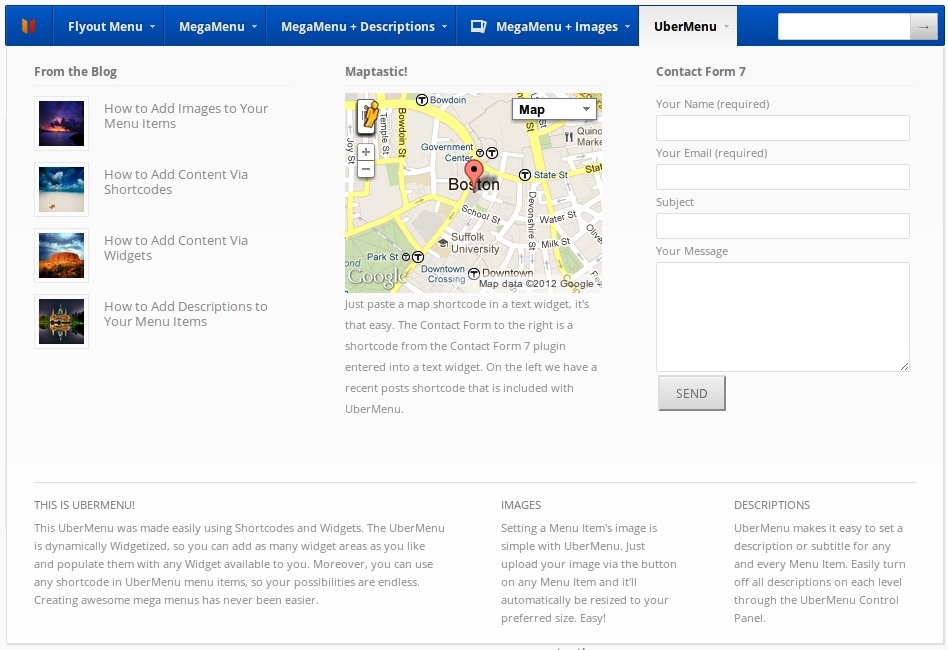Click the 'Map data ©2012 Google' text
The width and height of the screenshot is (948, 650).
[x=536, y=284]
